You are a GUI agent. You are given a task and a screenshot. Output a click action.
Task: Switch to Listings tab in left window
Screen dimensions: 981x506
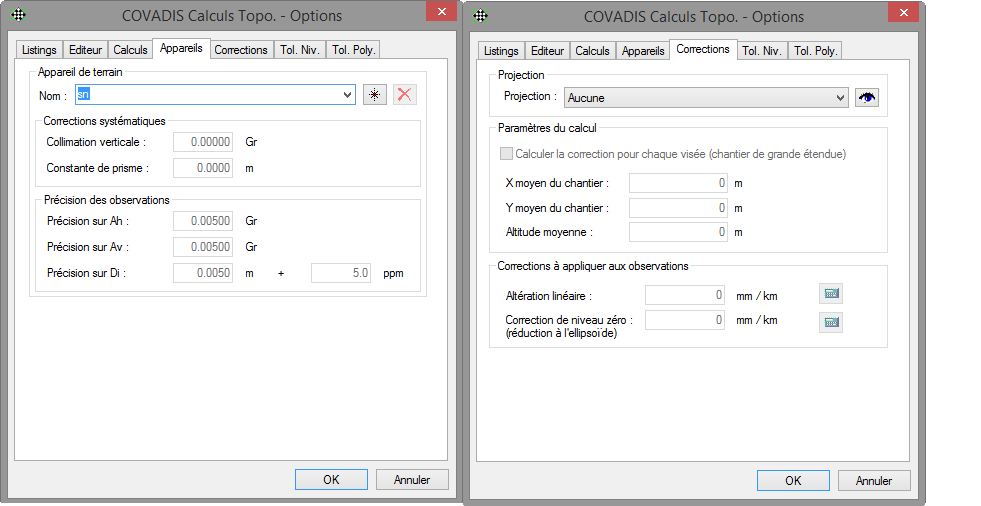(39, 50)
